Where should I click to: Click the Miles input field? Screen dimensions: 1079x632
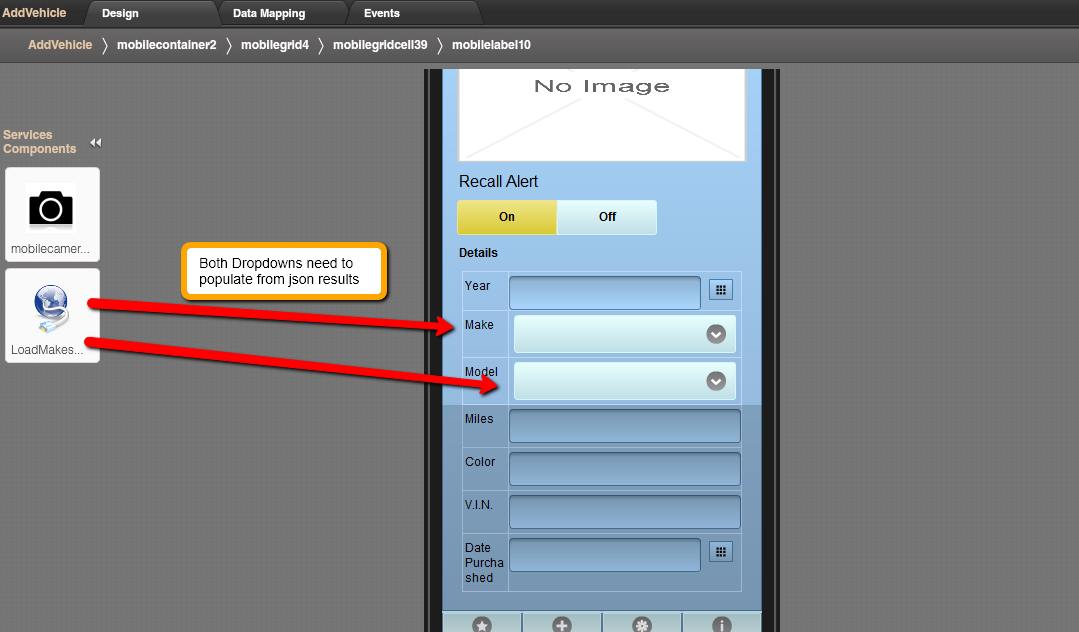[x=625, y=426]
